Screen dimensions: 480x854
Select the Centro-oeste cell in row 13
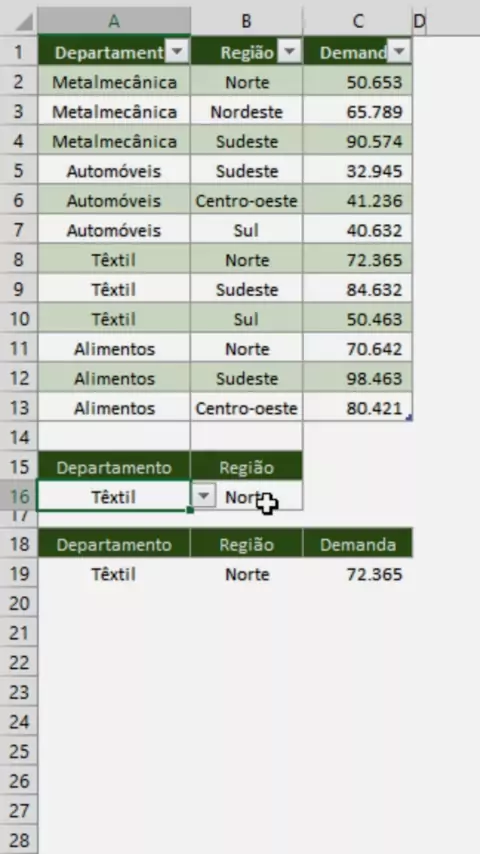pyautogui.click(x=246, y=408)
